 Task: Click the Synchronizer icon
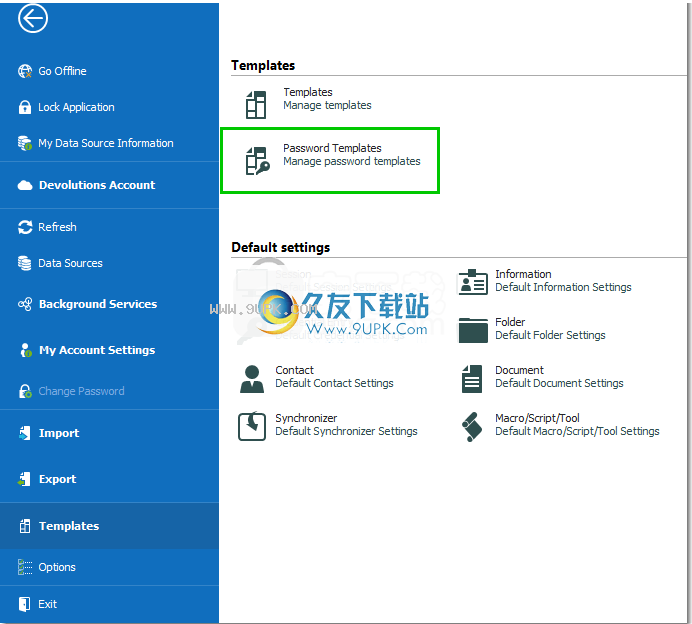tap(252, 426)
